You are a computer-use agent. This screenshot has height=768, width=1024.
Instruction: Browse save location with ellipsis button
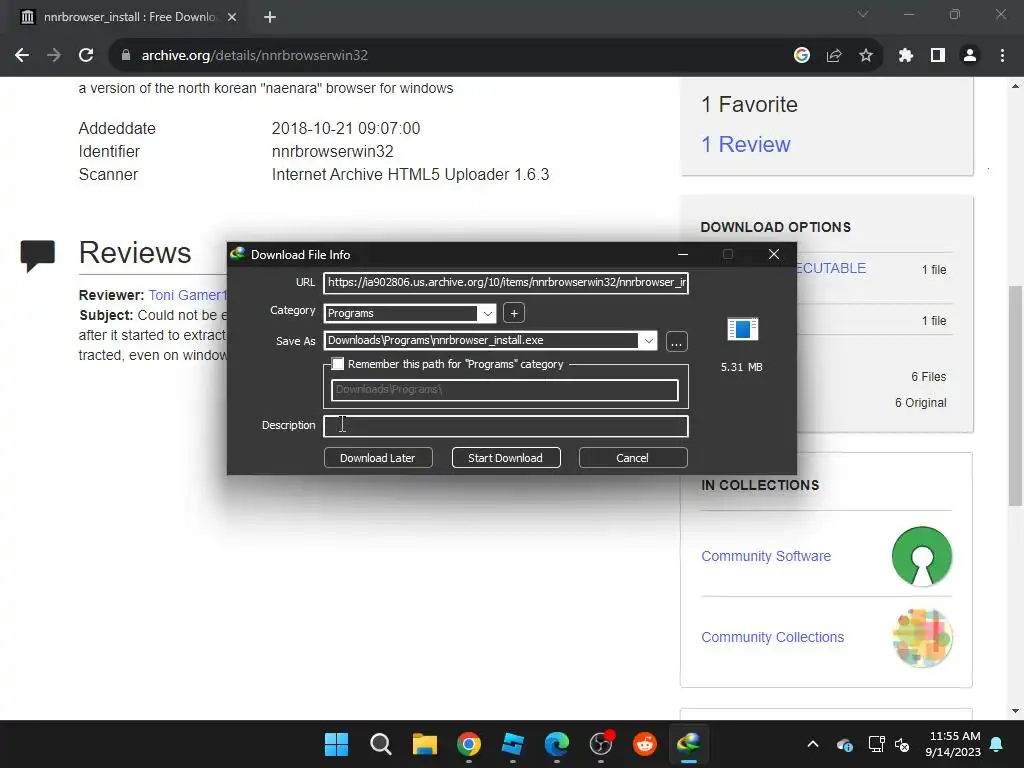pos(677,342)
